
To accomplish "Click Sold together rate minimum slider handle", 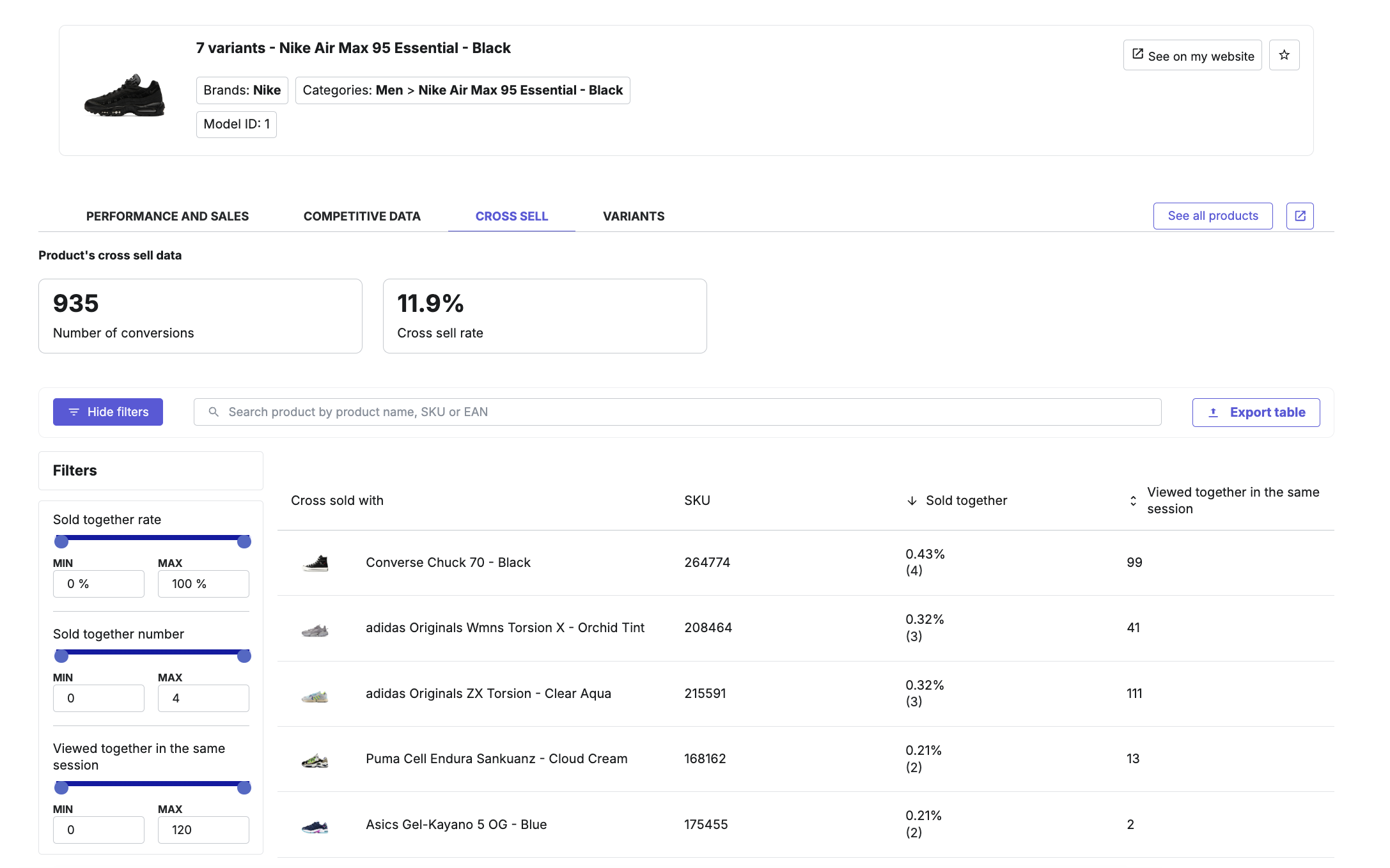I will [x=61, y=542].
